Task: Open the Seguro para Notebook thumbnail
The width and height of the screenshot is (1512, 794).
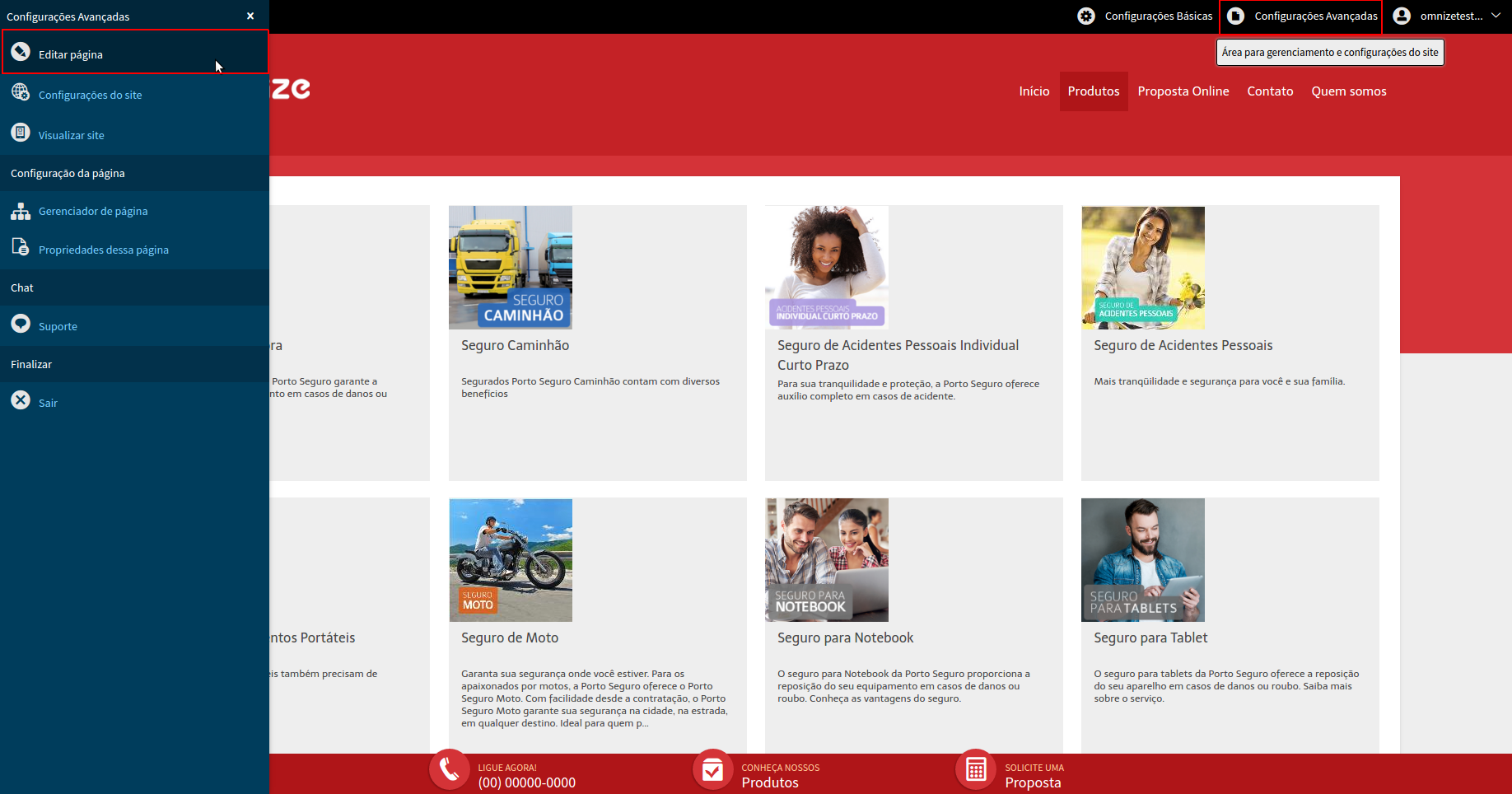Action: 827,560
